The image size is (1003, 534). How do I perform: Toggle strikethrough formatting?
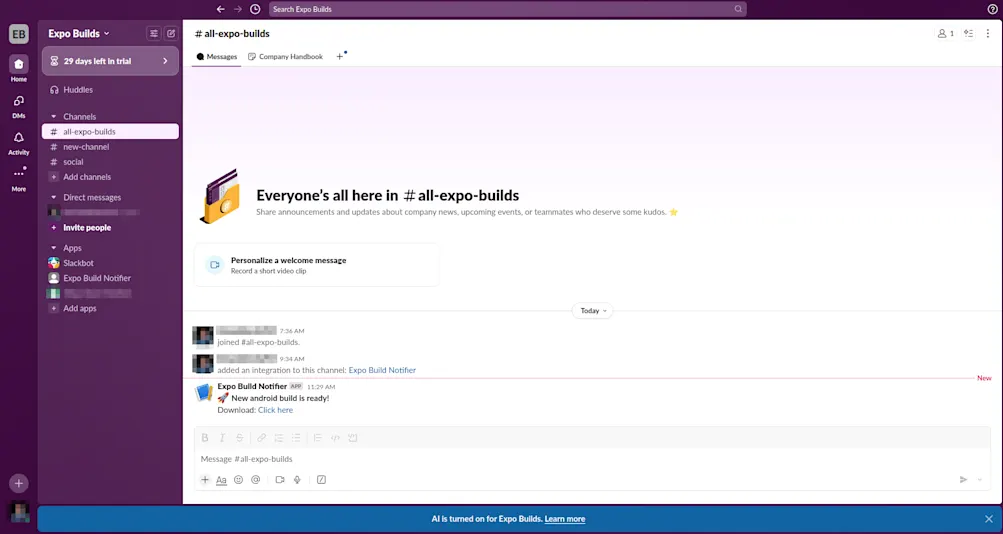coord(239,438)
